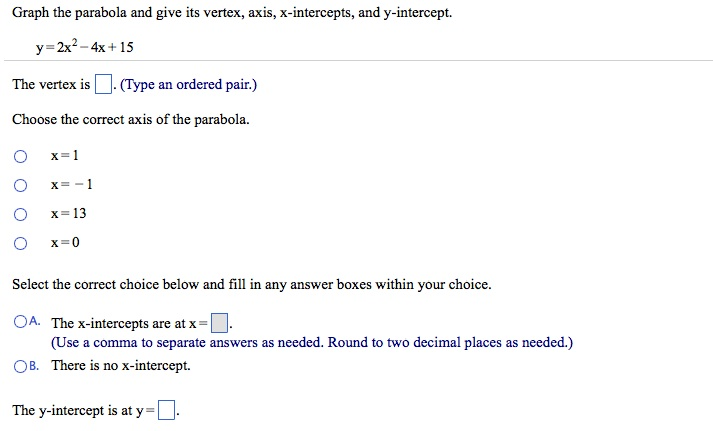Click the vertex answer input box
This screenshot has height=431, width=713.
[x=102, y=85]
